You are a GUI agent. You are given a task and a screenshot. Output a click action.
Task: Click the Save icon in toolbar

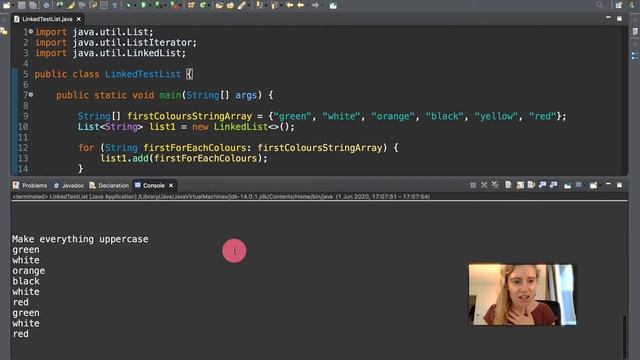(x=22, y=5)
